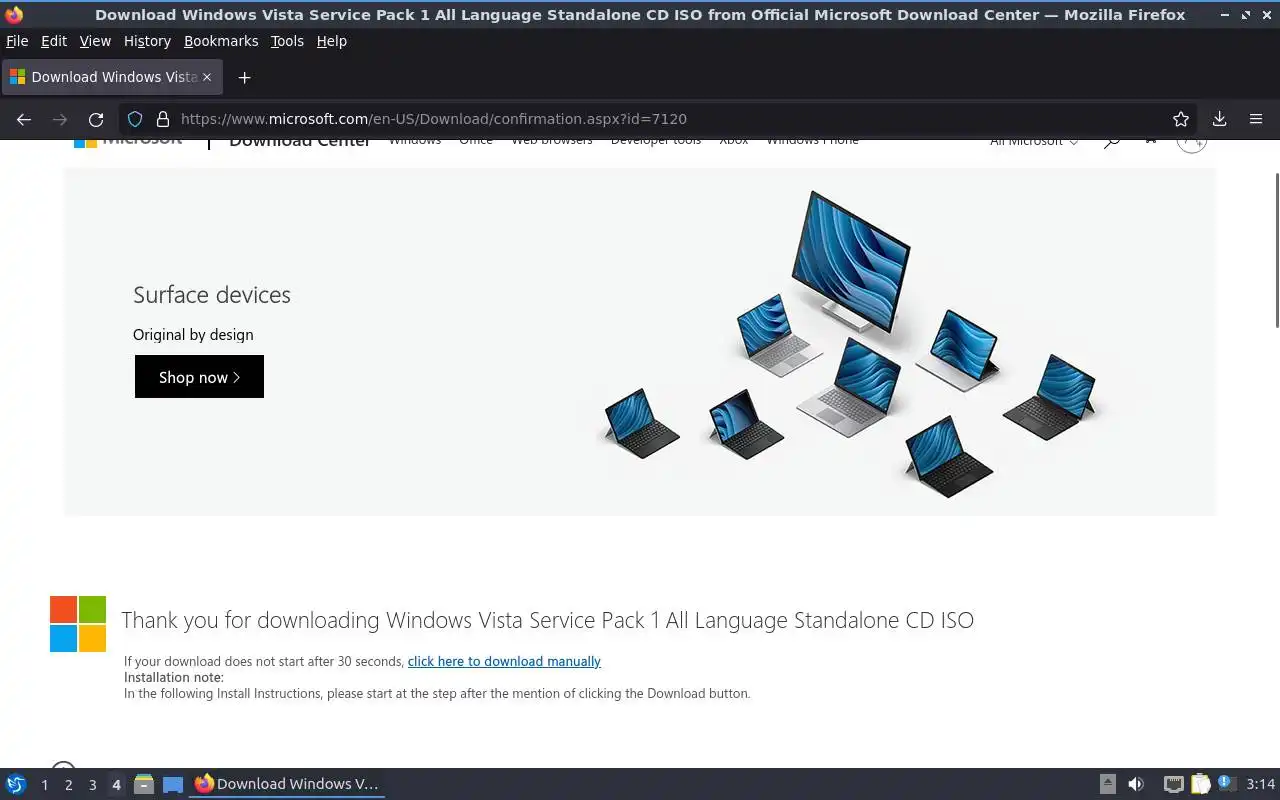Viewport: 1280px width, 800px height.
Task: Click the Shop now button
Action: 199,377
